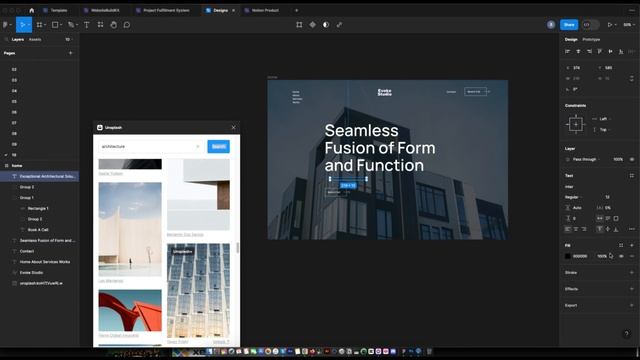Set text align center
Screen dimensions: 640x360
coord(576,229)
